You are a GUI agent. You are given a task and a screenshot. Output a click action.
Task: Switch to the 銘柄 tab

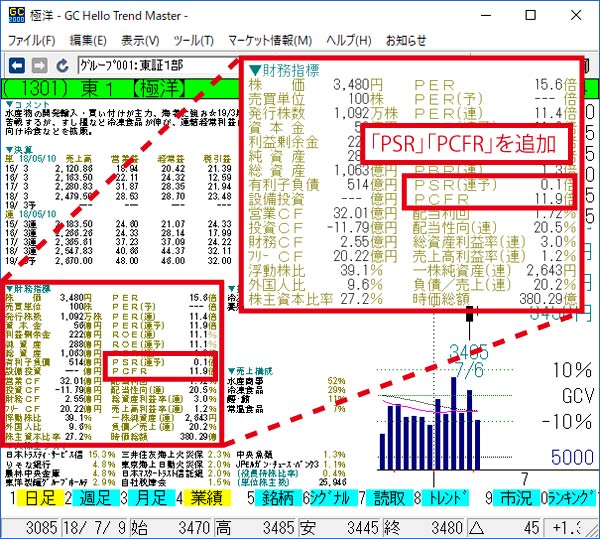pyautogui.click(x=278, y=498)
